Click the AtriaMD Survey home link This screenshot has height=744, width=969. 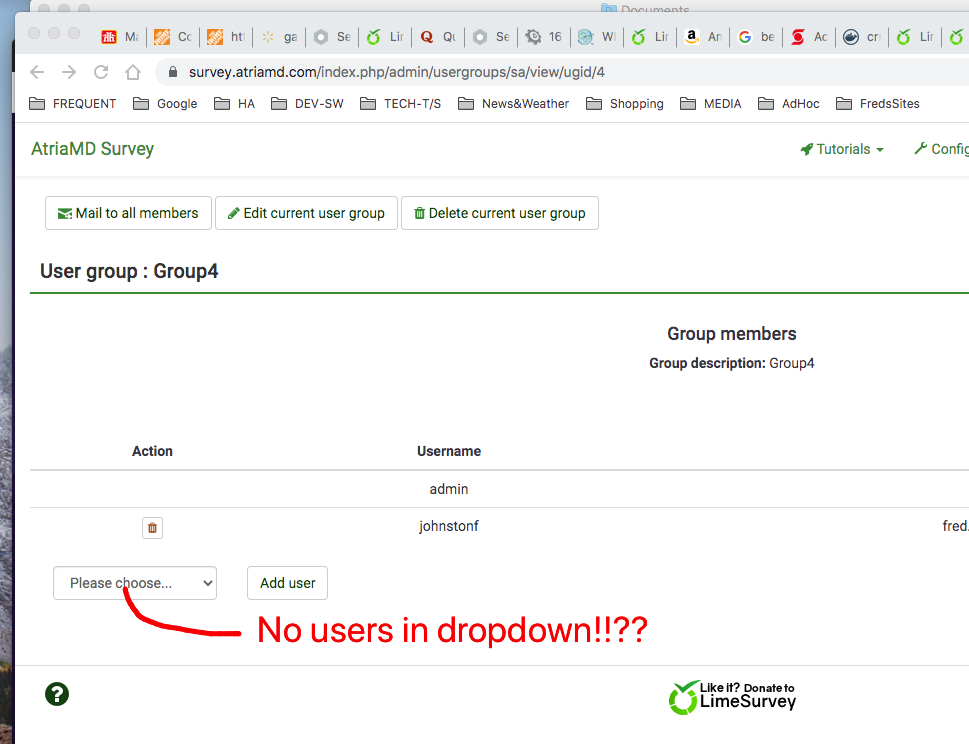[93, 149]
